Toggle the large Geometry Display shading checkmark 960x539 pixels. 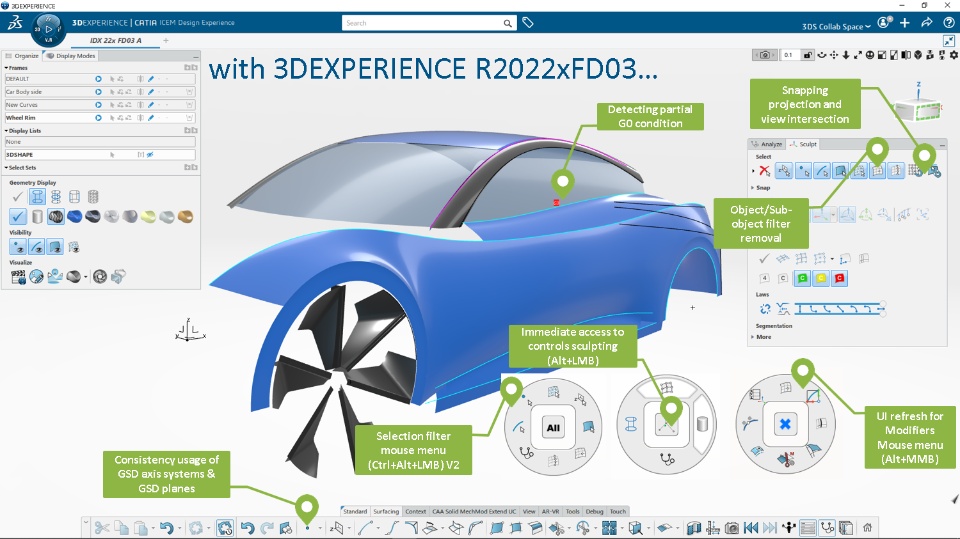click(x=18, y=216)
